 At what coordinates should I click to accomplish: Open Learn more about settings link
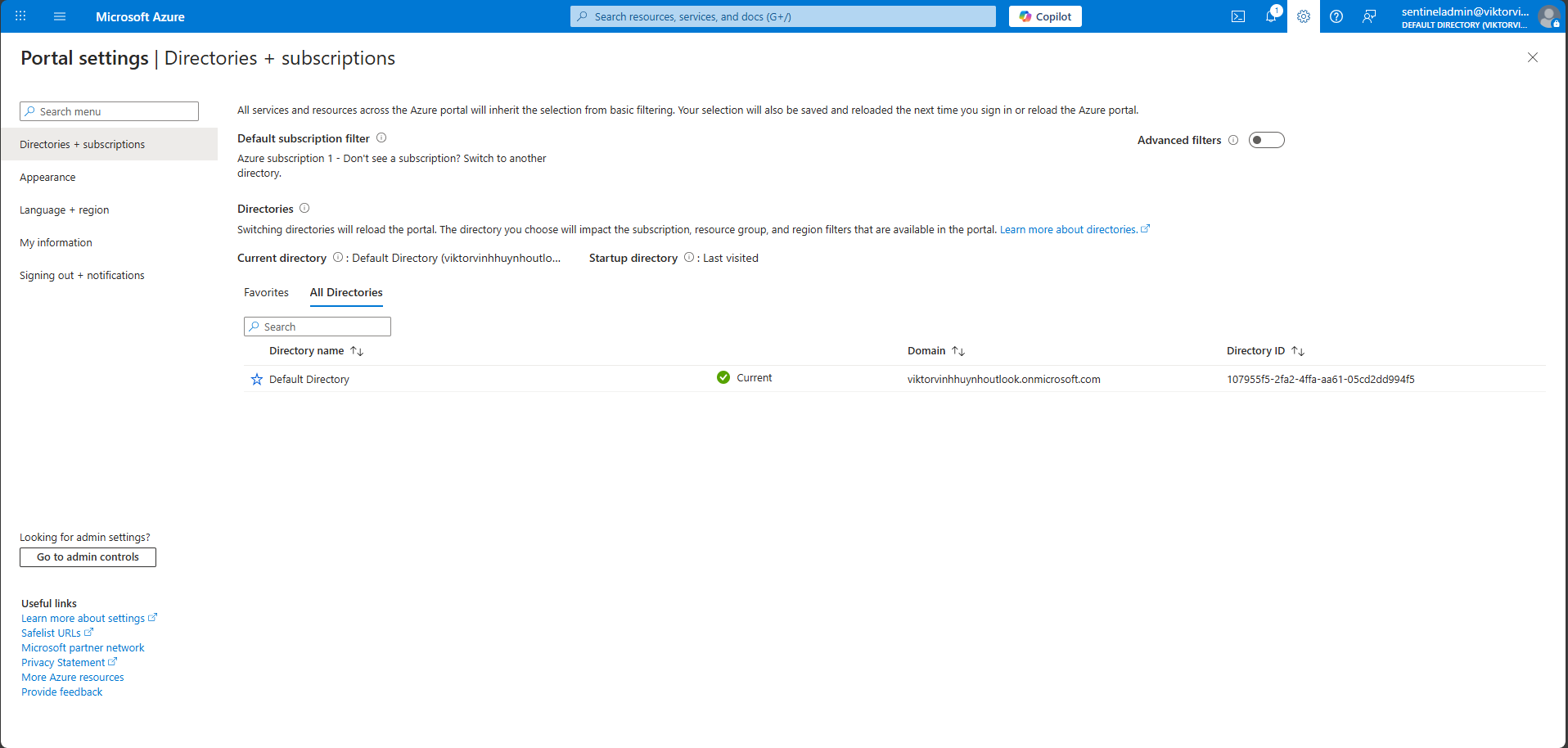(x=89, y=619)
